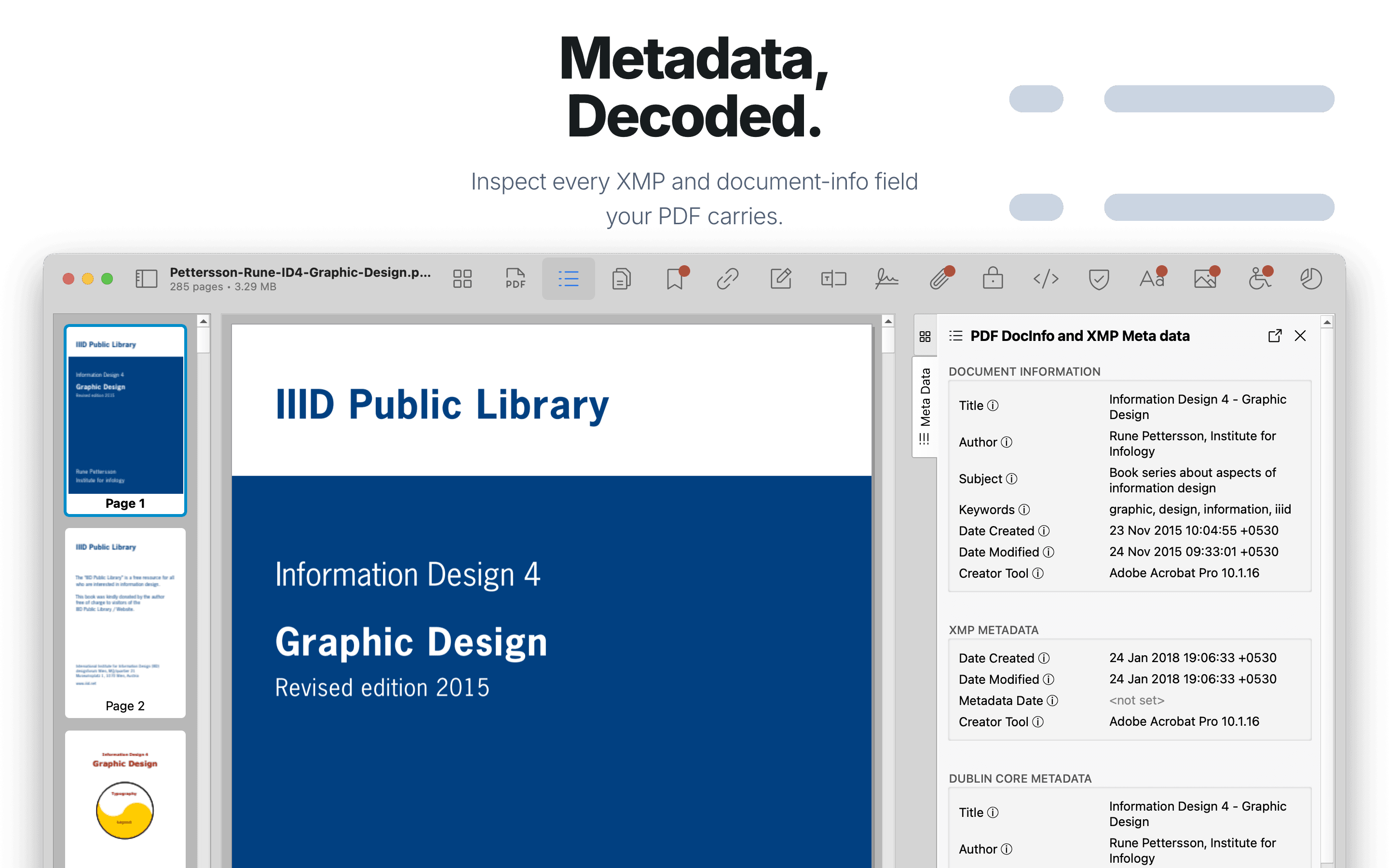1389x868 pixels.
Task: Show info for Document Information Date Created
Action: pos(1045,531)
